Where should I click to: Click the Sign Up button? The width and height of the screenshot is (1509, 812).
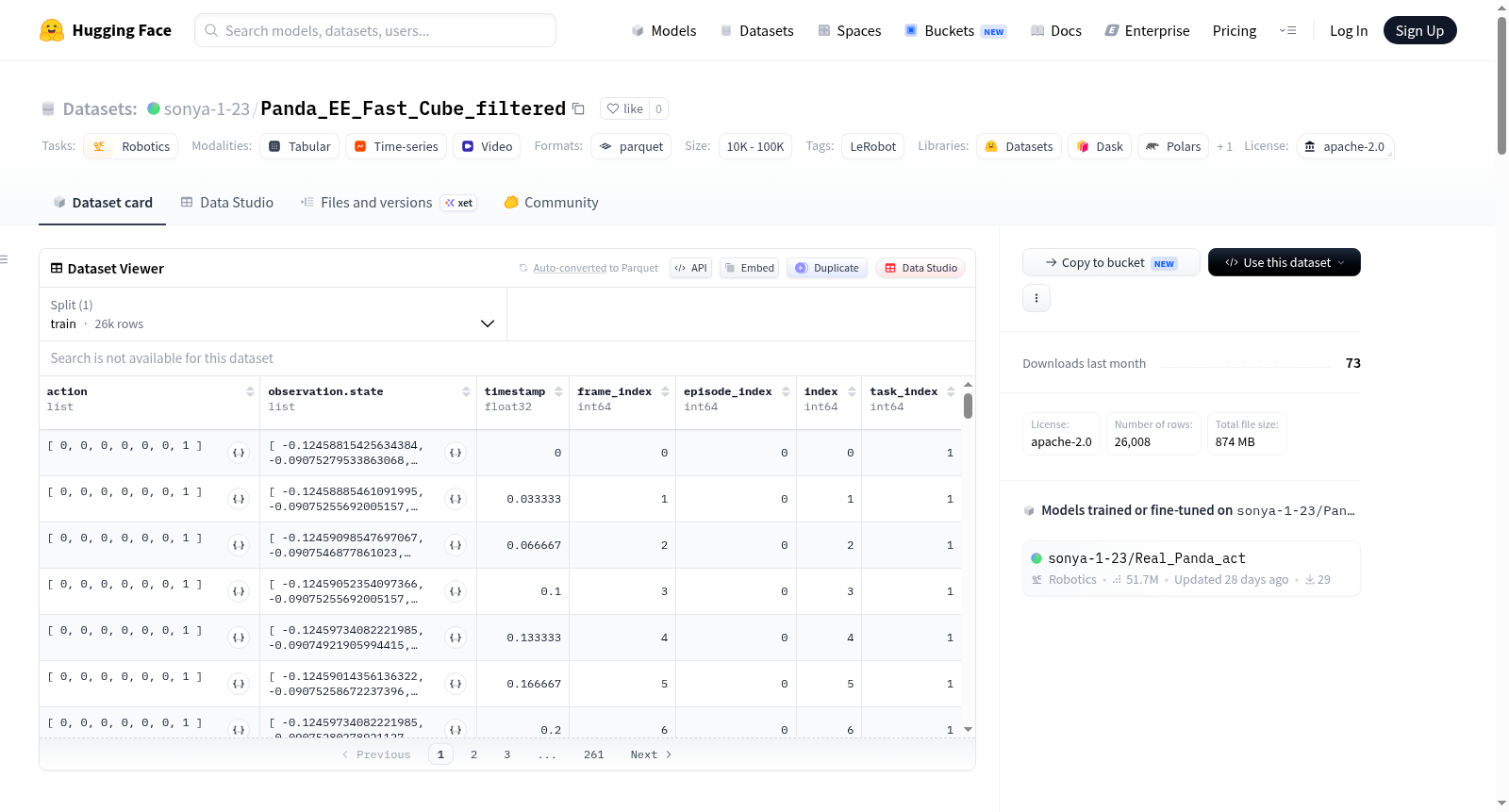click(1419, 30)
